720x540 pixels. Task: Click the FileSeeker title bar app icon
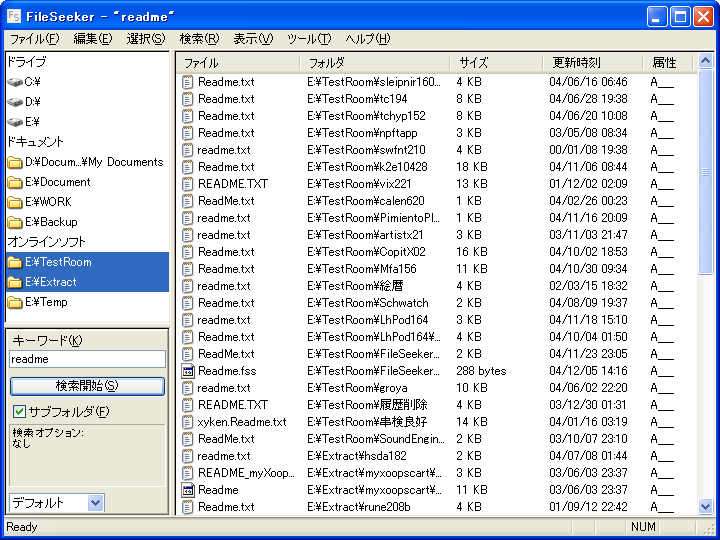click(x=14, y=17)
